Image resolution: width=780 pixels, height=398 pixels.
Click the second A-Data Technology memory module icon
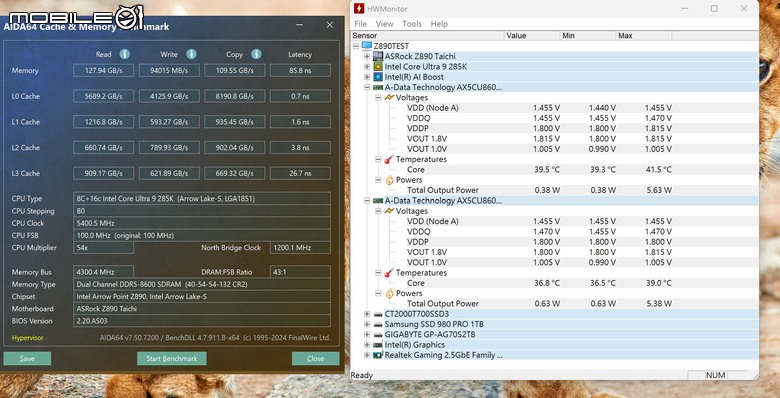coord(378,200)
